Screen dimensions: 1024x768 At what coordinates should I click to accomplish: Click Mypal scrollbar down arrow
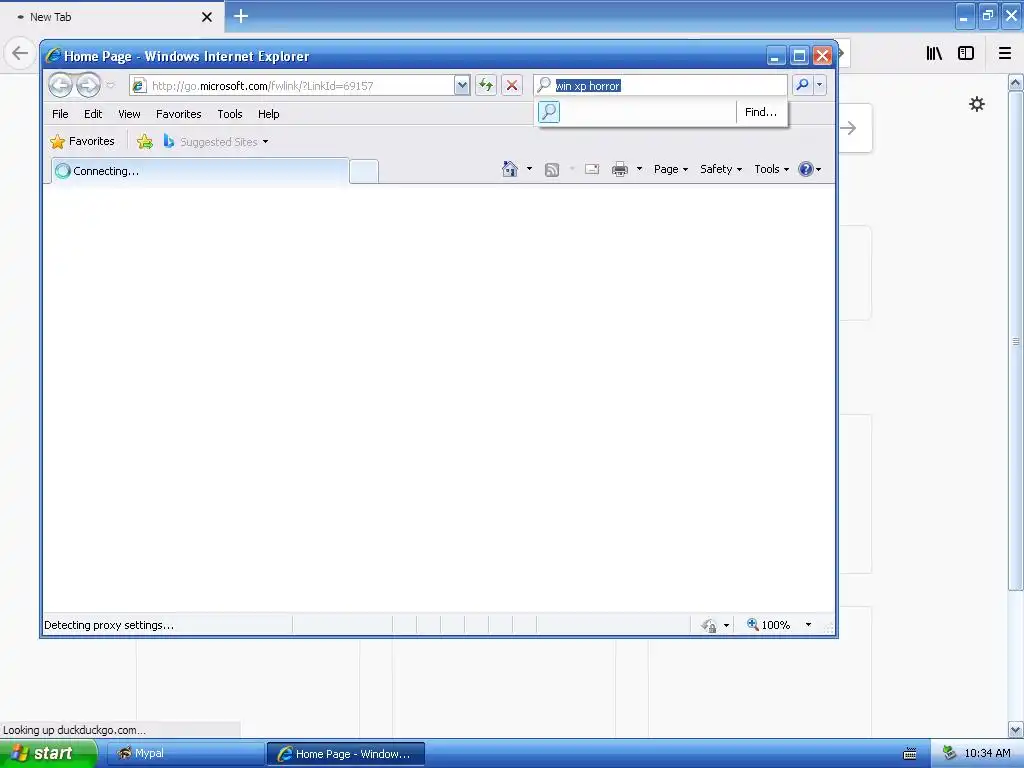[x=1016, y=729]
